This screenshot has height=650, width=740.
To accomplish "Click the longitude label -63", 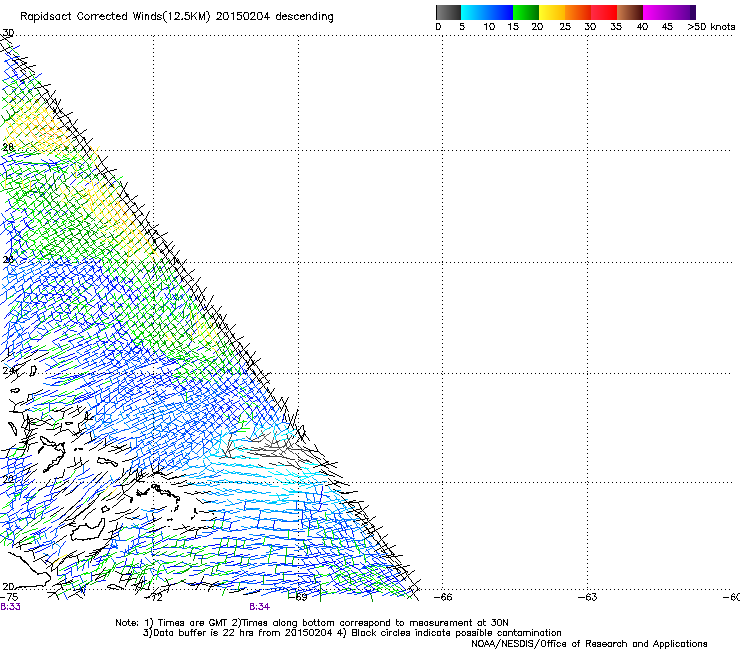I will [588, 597].
